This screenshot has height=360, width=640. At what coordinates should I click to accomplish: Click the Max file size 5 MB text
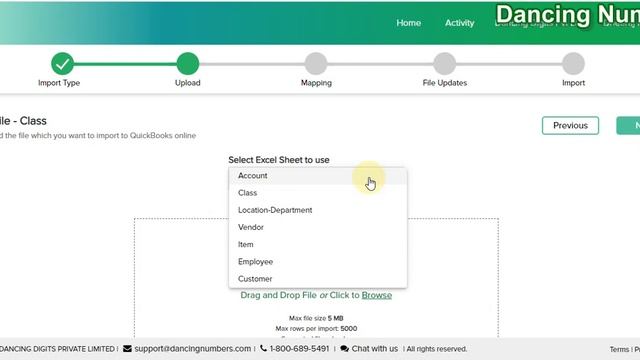(316, 318)
